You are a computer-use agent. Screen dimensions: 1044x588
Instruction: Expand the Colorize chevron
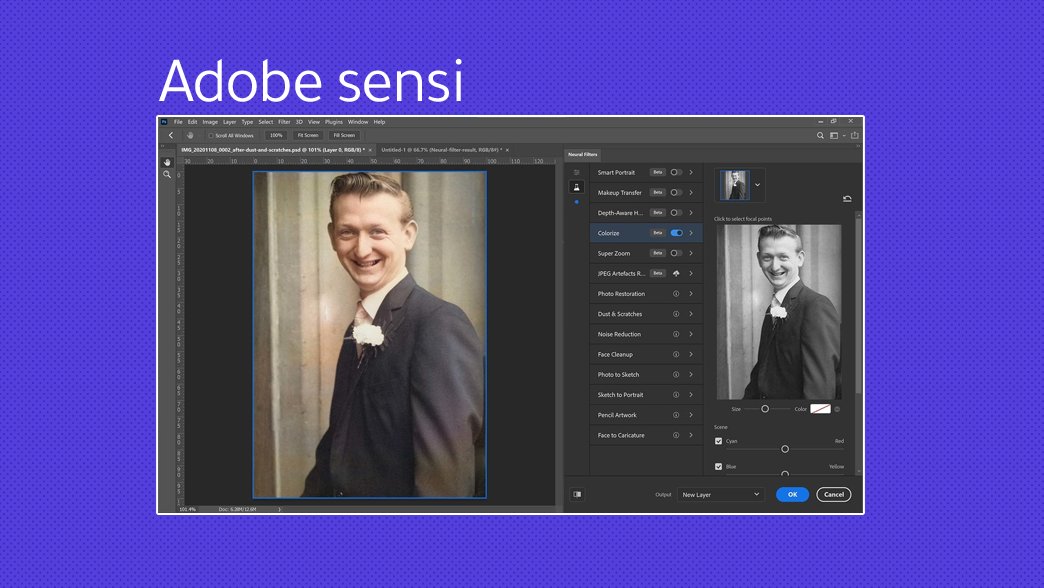(691, 233)
